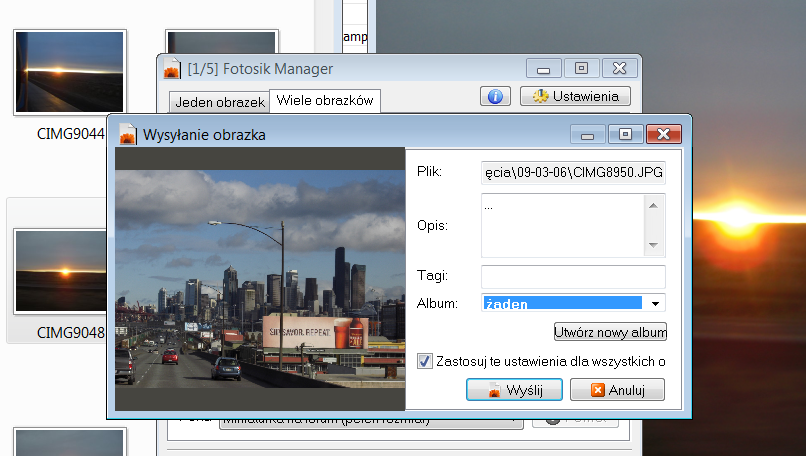This screenshot has height=456, width=806.
Task: Click the Wysyłanie obrazka window icon
Action: [127, 134]
